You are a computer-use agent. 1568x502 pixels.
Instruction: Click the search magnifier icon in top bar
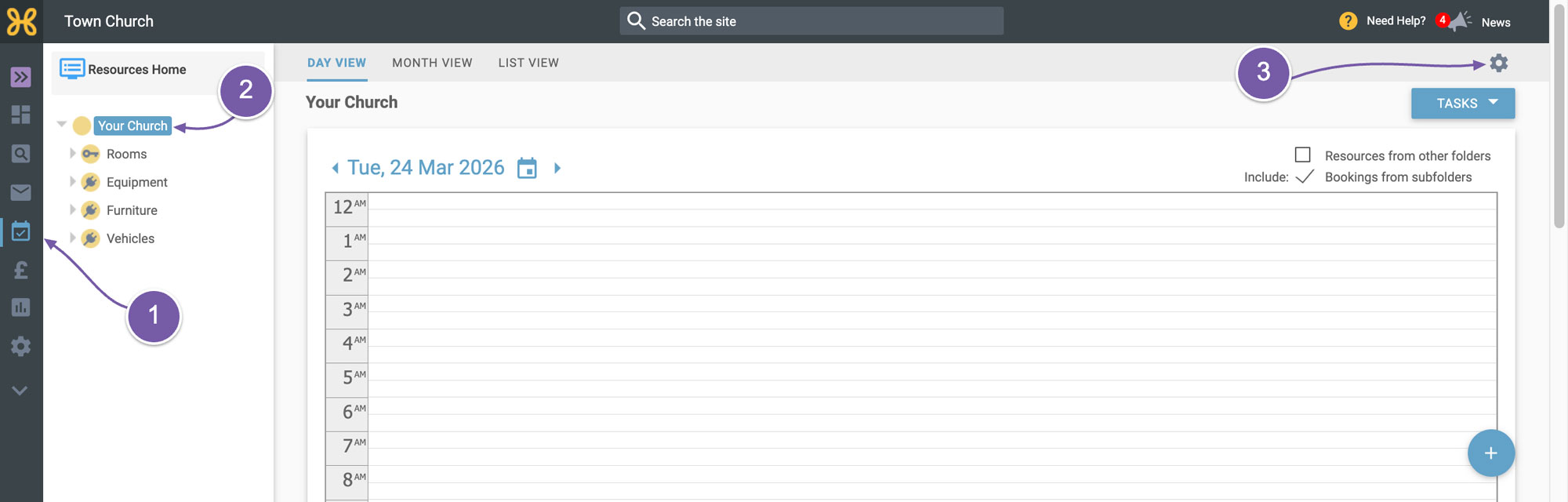pos(636,20)
